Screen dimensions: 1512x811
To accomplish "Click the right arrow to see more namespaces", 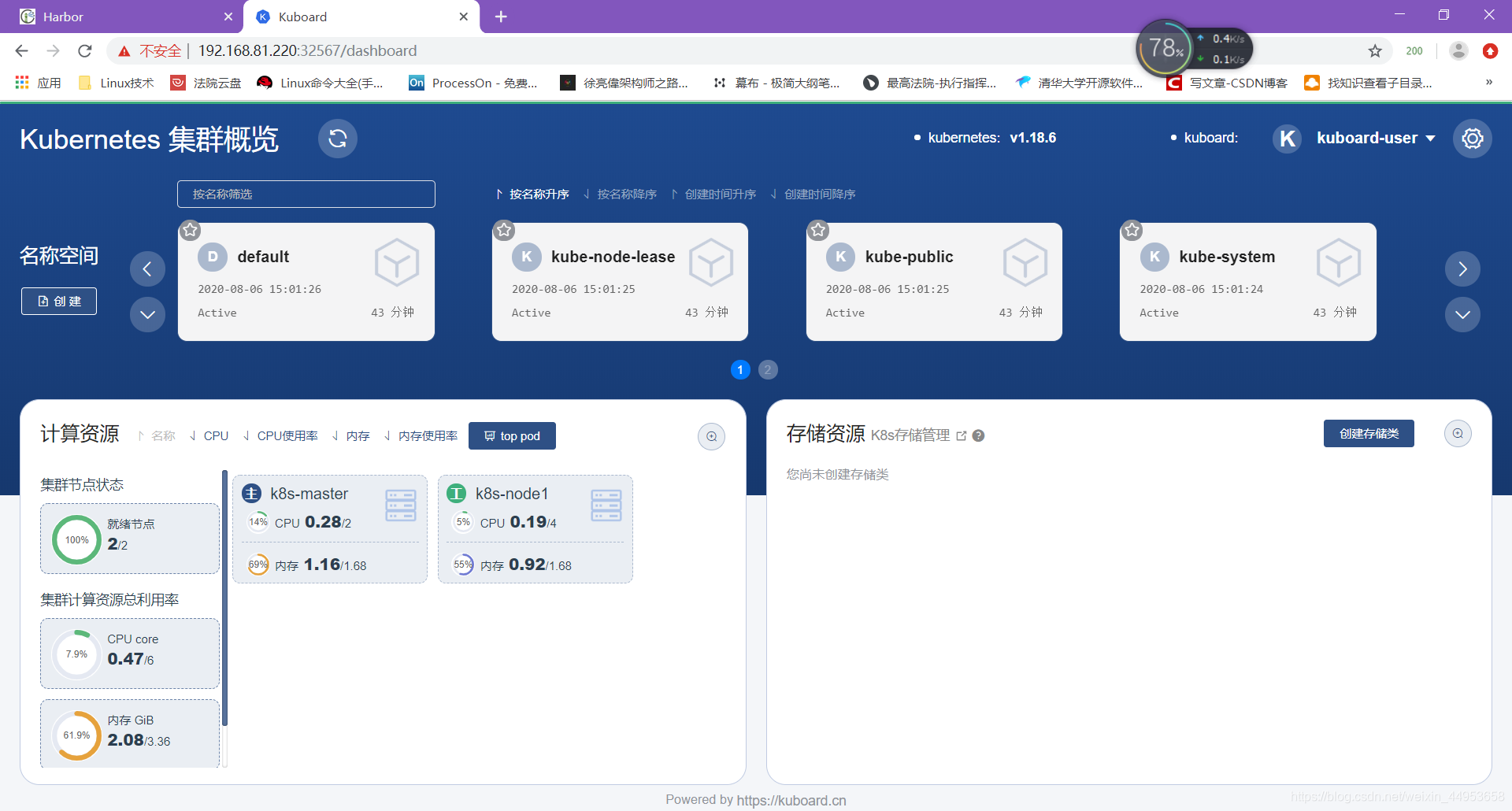I will tap(1462, 268).
